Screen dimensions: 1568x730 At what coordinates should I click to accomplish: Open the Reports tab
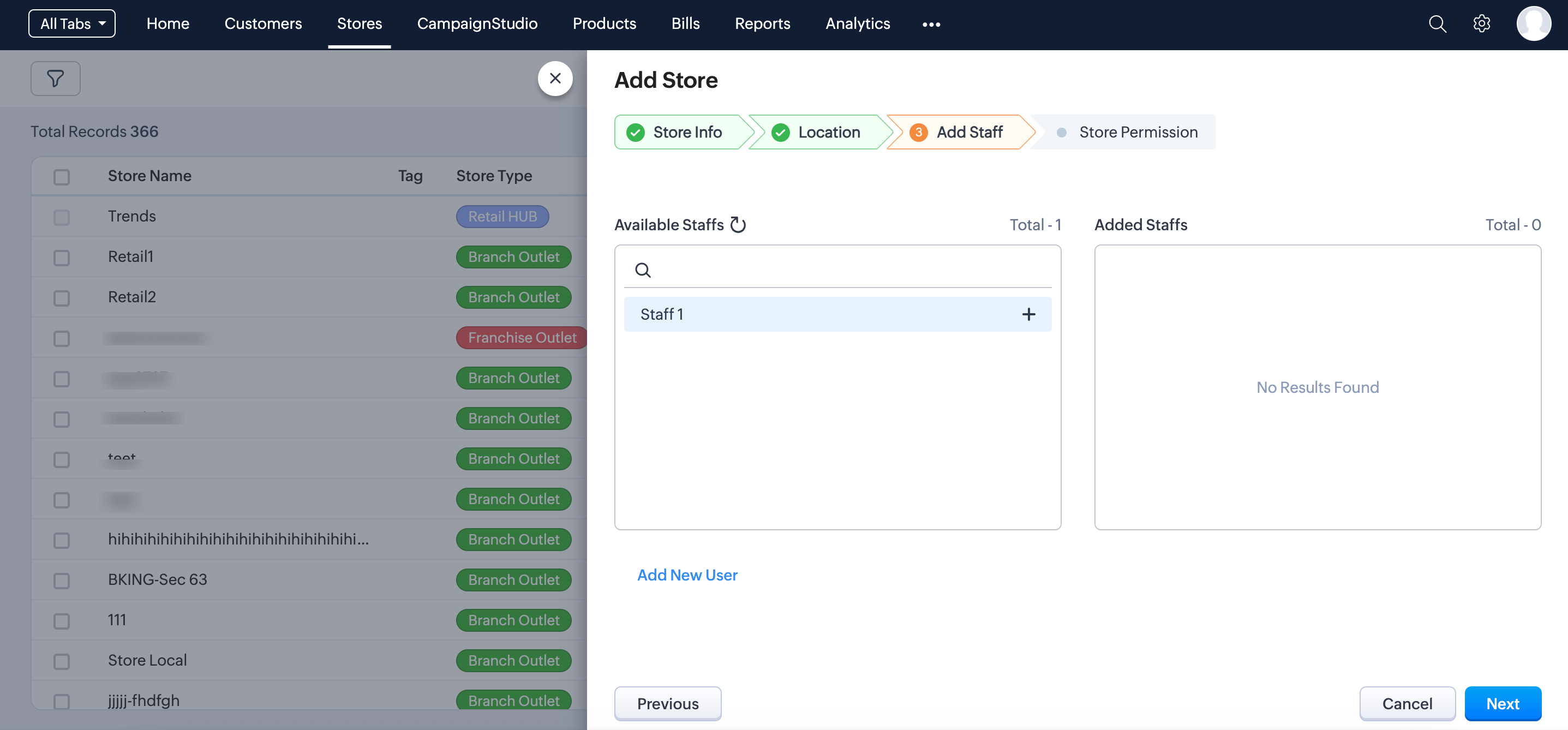click(762, 24)
